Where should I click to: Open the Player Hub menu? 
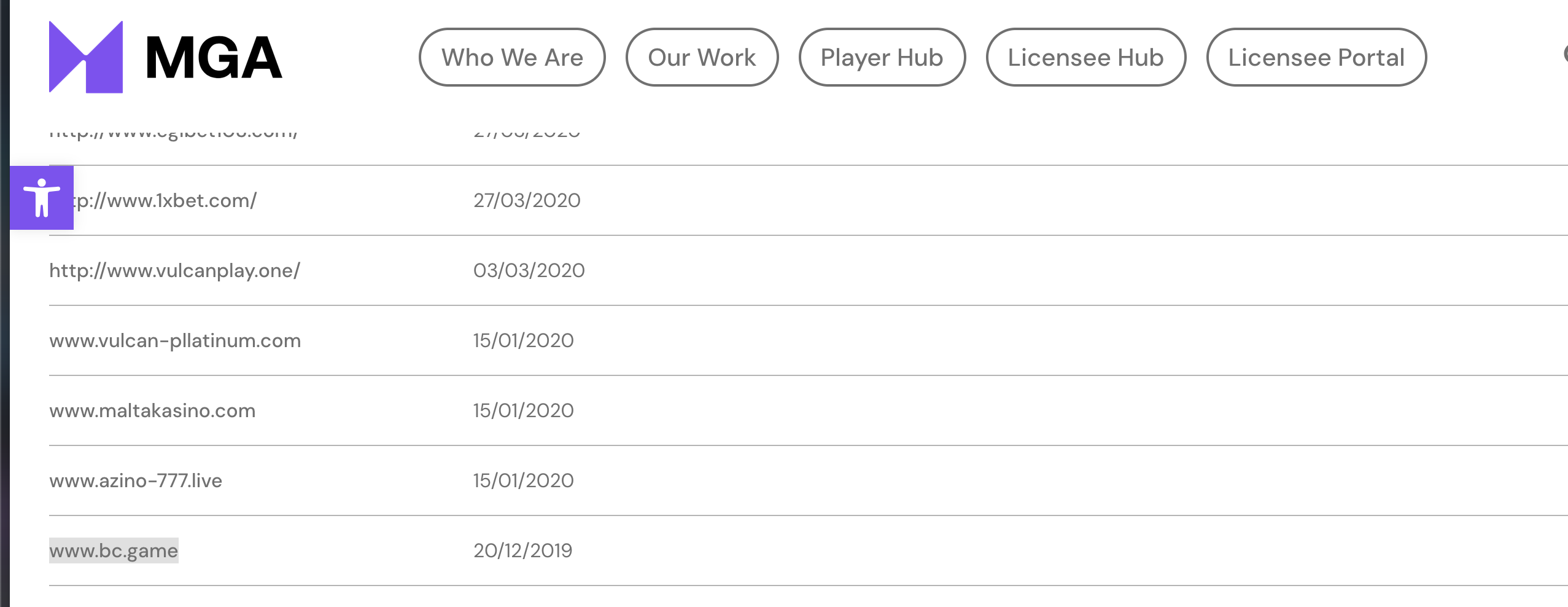[882, 57]
